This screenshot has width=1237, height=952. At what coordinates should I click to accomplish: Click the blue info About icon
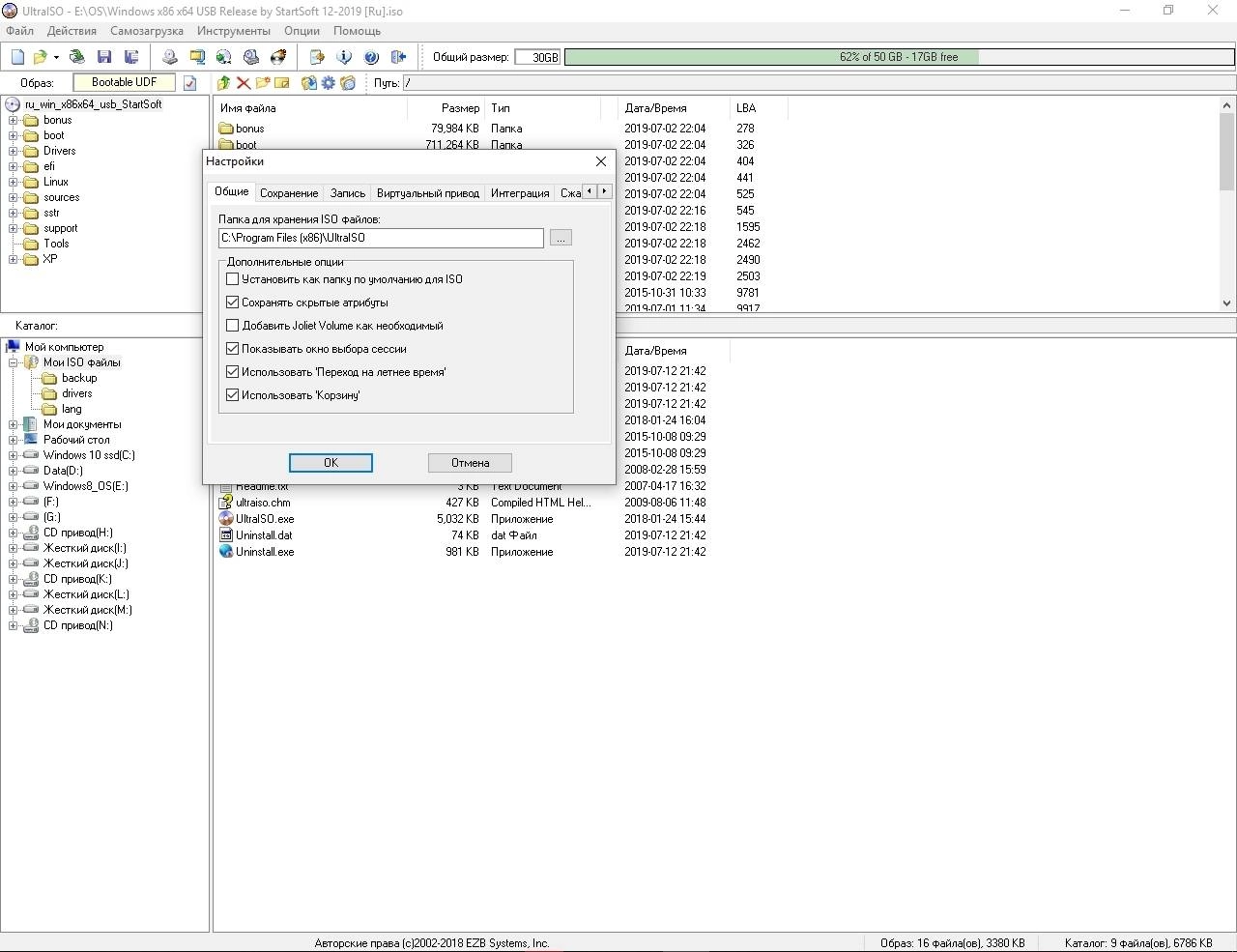[x=344, y=57]
